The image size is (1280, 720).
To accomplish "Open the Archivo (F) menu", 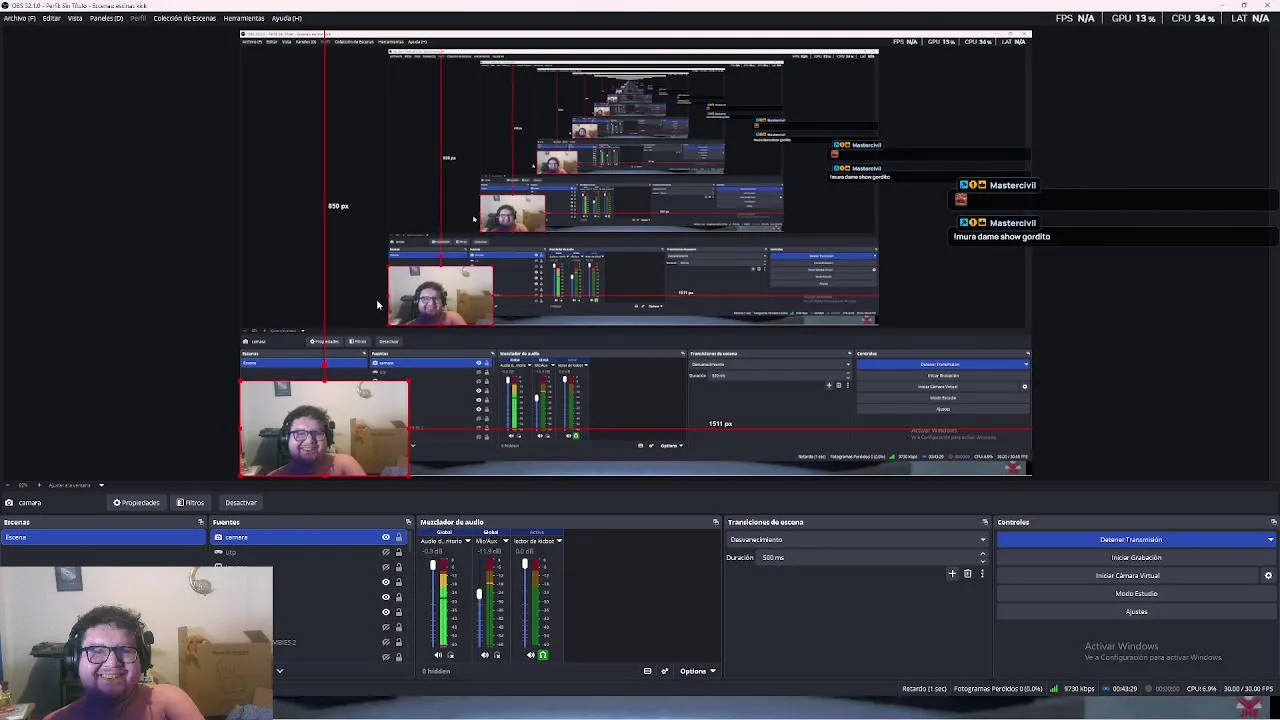I will click(x=20, y=18).
